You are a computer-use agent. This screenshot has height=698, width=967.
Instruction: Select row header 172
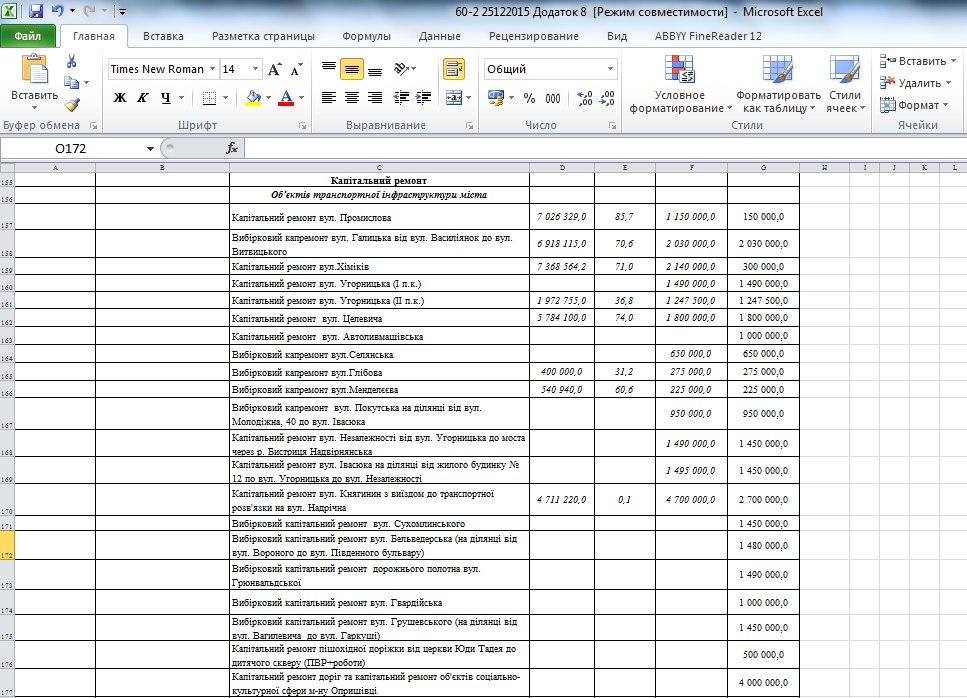click(x=7, y=545)
